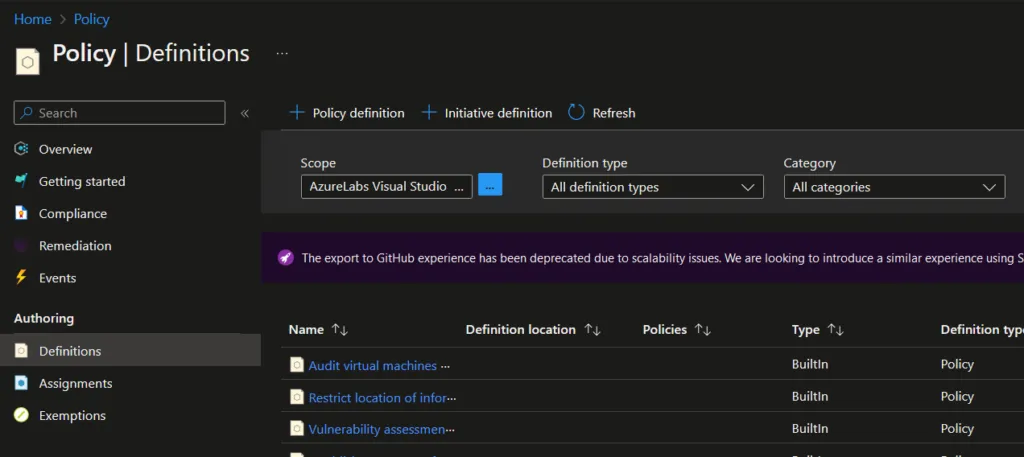This screenshot has width=1024, height=457.
Task: Collapse the sidebar with double chevron
Action: click(x=245, y=113)
